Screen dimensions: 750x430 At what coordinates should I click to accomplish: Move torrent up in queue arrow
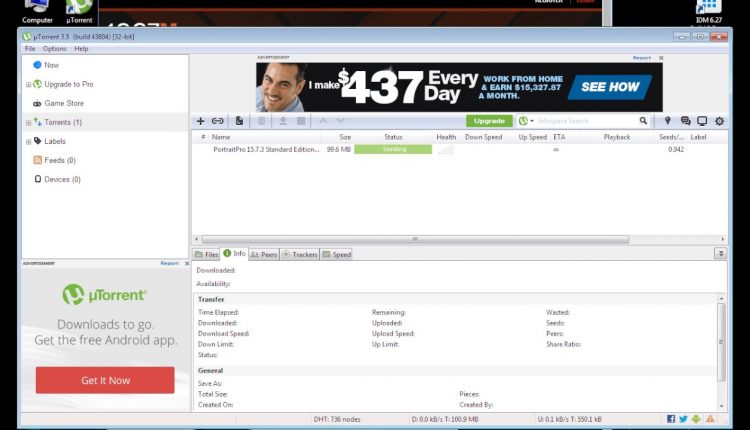coord(323,121)
